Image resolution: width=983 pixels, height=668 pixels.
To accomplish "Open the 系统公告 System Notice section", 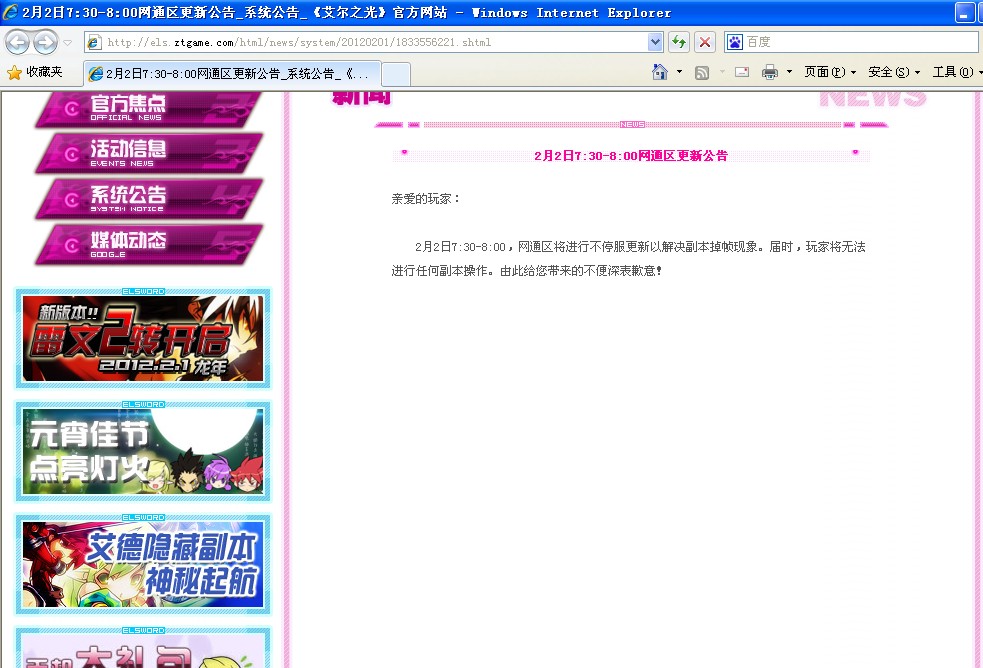I will pos(149,199).
